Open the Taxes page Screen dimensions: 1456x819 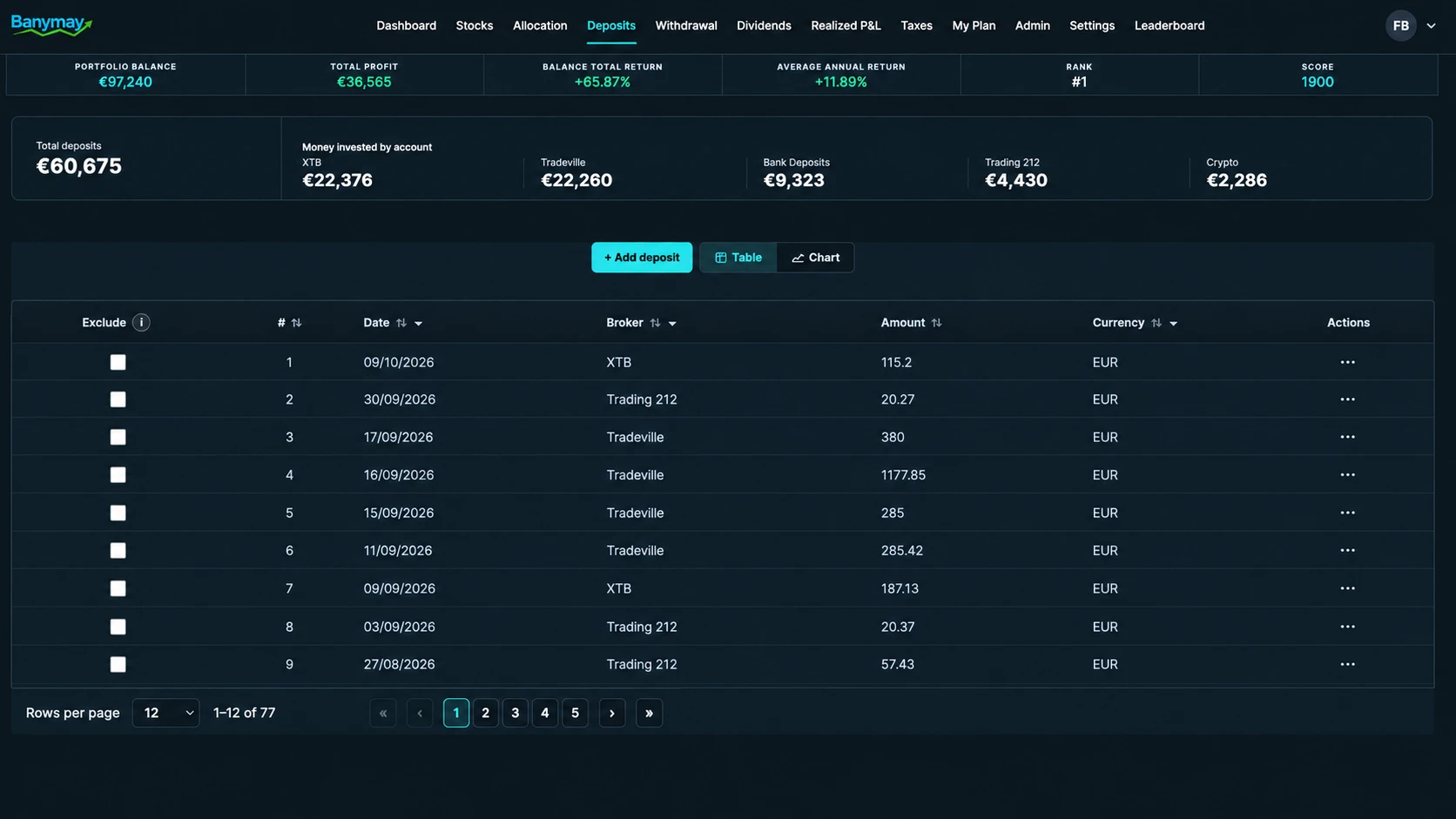pyautogui.click(x=916, y=26)
